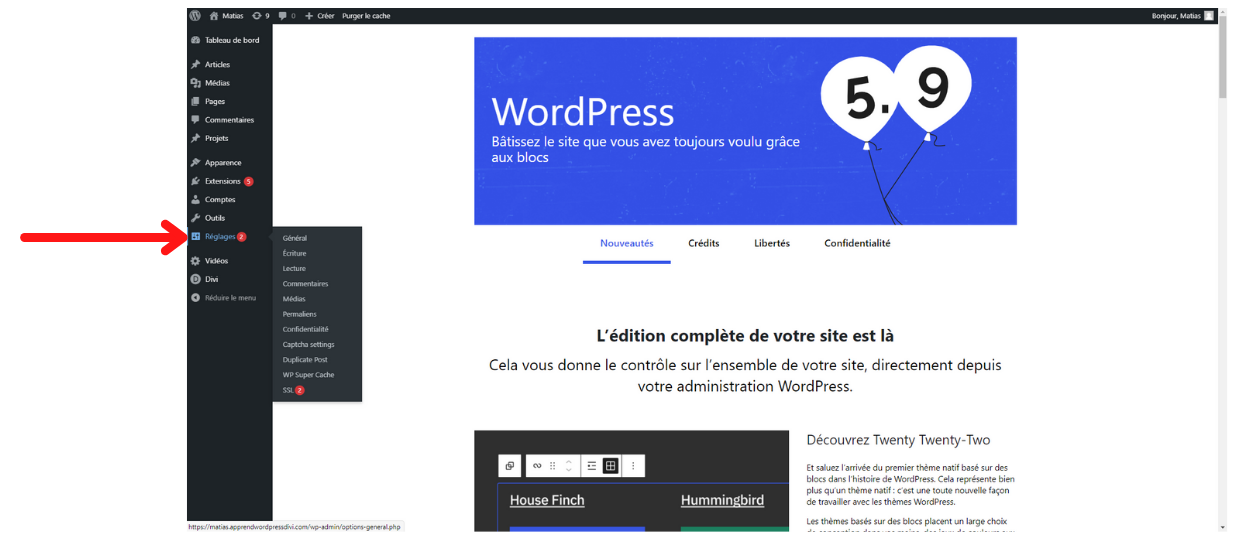Switch to the Confidentialité tab
The width and height of the screenshot is (1240, 540).
tap(857, 243)
